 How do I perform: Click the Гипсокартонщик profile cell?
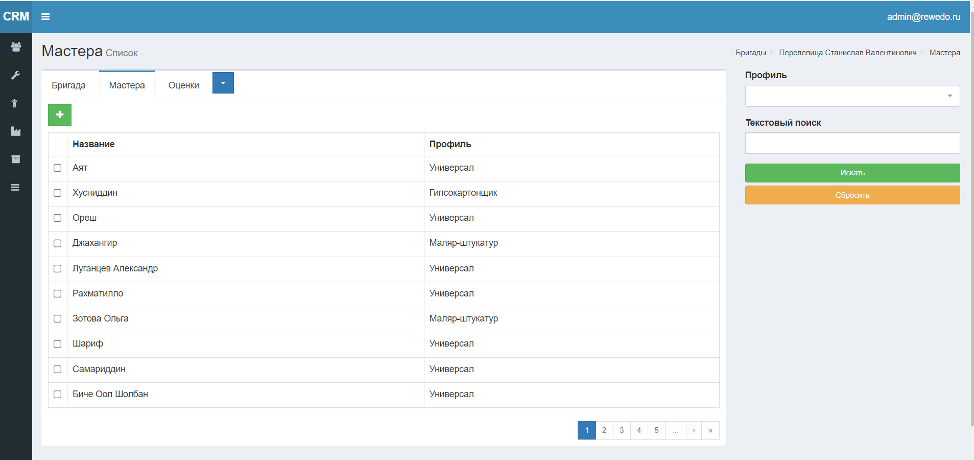[x=463, y=193]
